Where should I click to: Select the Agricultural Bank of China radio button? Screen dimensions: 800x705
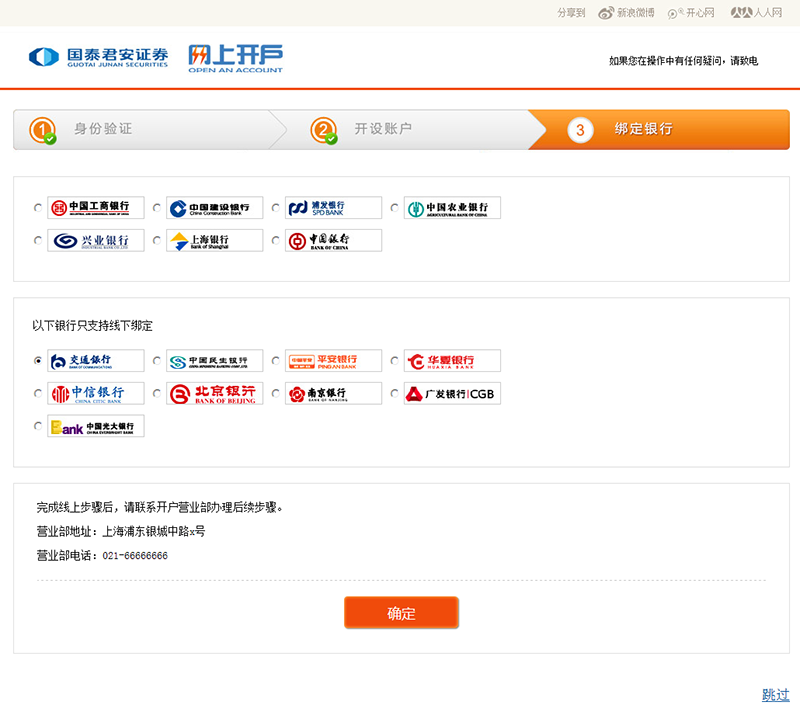(x=394, y=209)
